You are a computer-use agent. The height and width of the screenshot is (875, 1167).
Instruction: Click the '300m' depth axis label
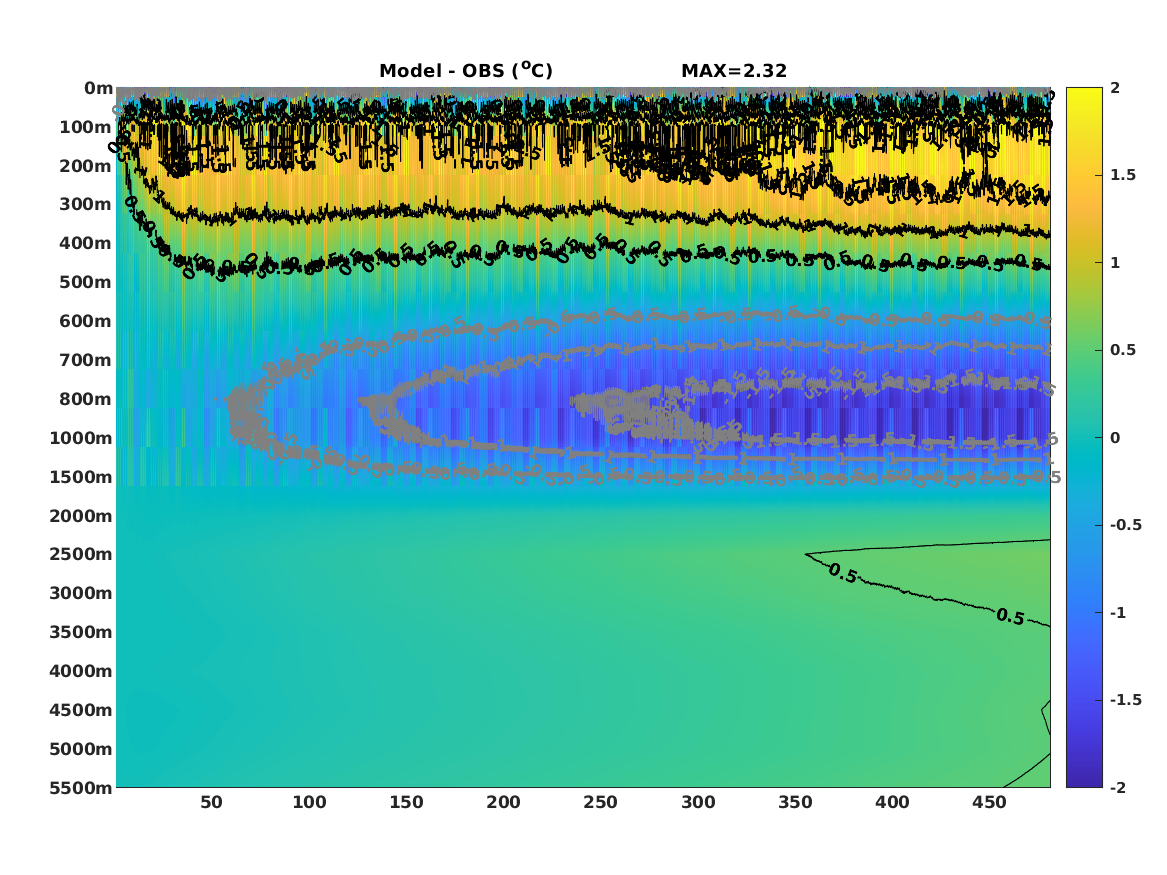tap(86, 205)
